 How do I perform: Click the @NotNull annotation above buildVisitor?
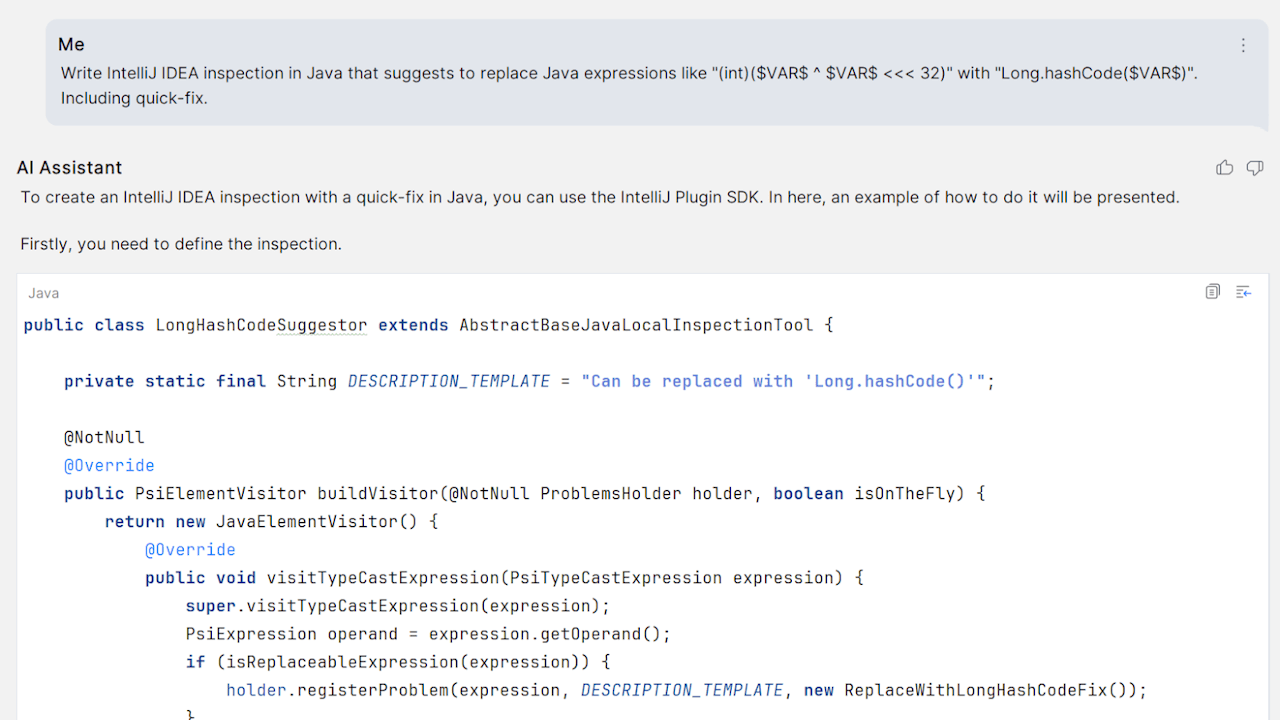tap(104, 437)
